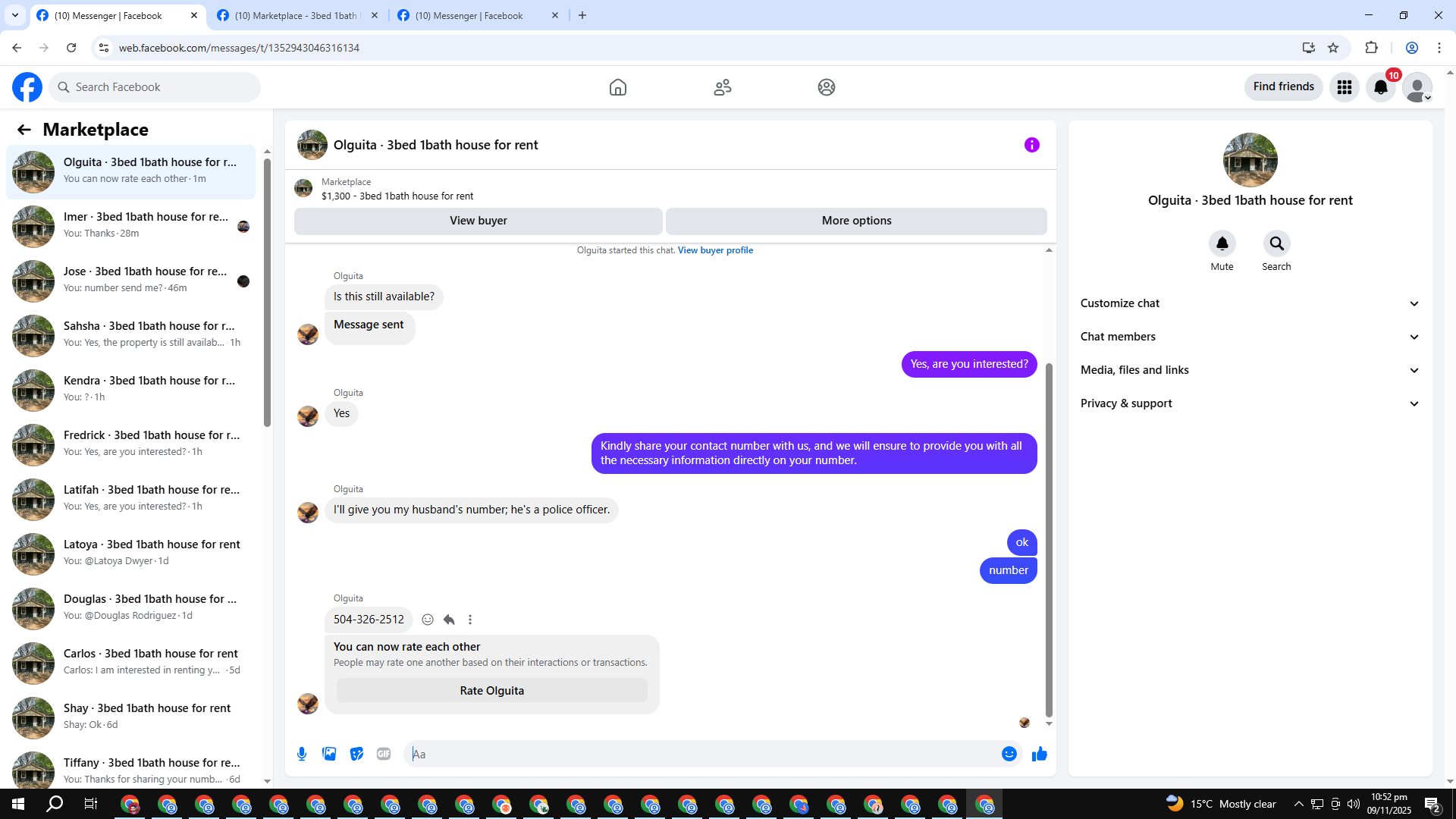
Task: Click the chat messages scrollbar
Action: click(x=1049, y=540)
